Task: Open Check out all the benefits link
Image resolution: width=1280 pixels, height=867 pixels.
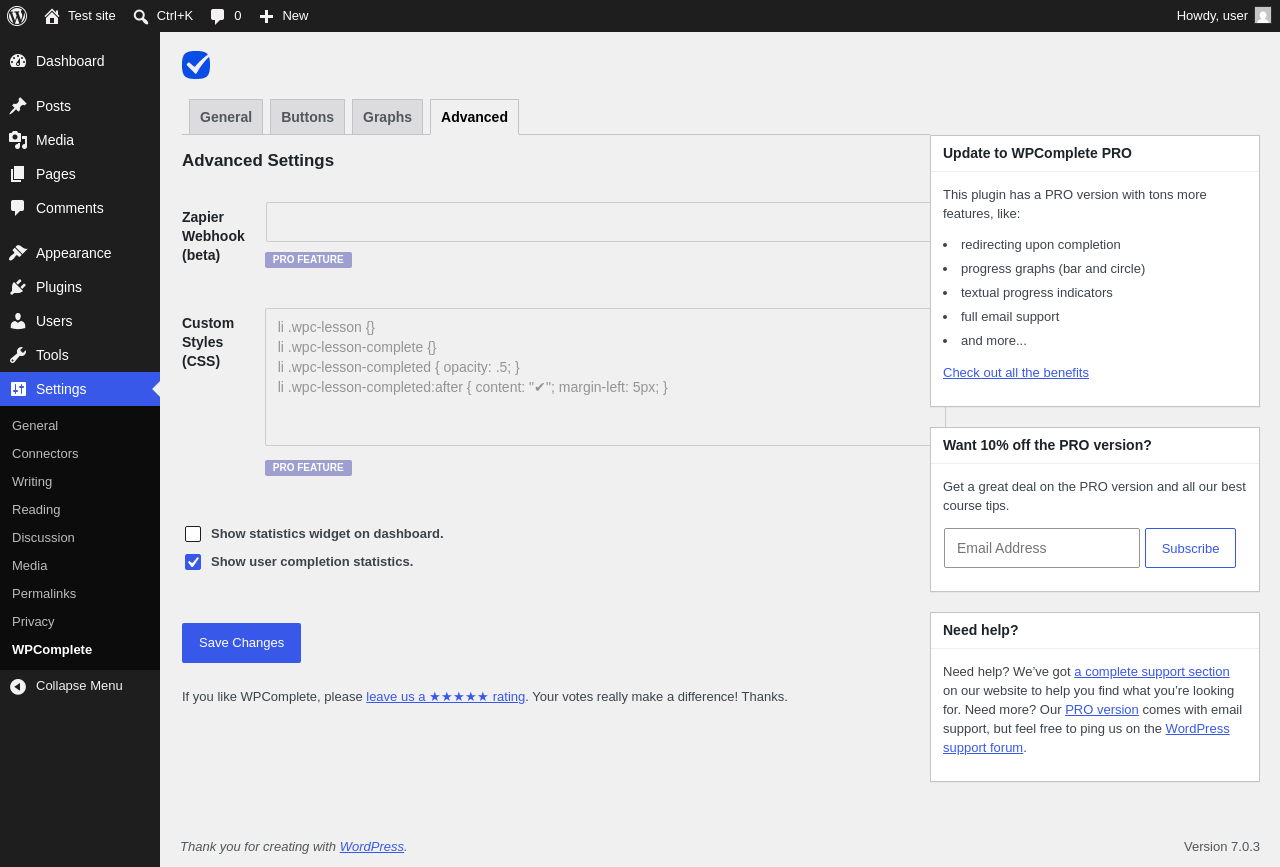Action: [1016, 373]
